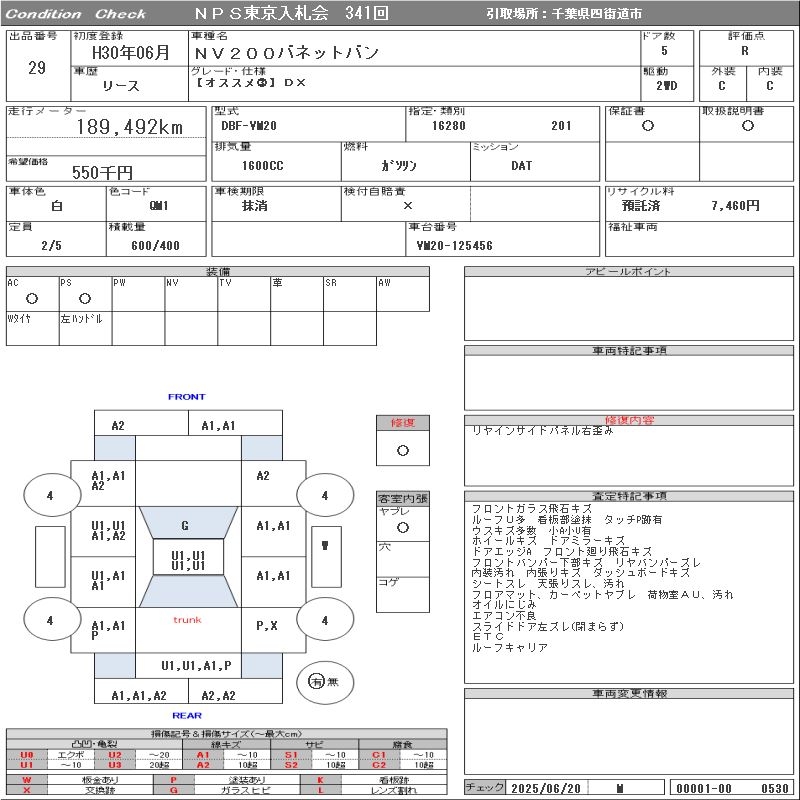The width and height of the screenshot is (800, 800).
Task: Click the 189,492km mileage field
Action: [130, 127]
